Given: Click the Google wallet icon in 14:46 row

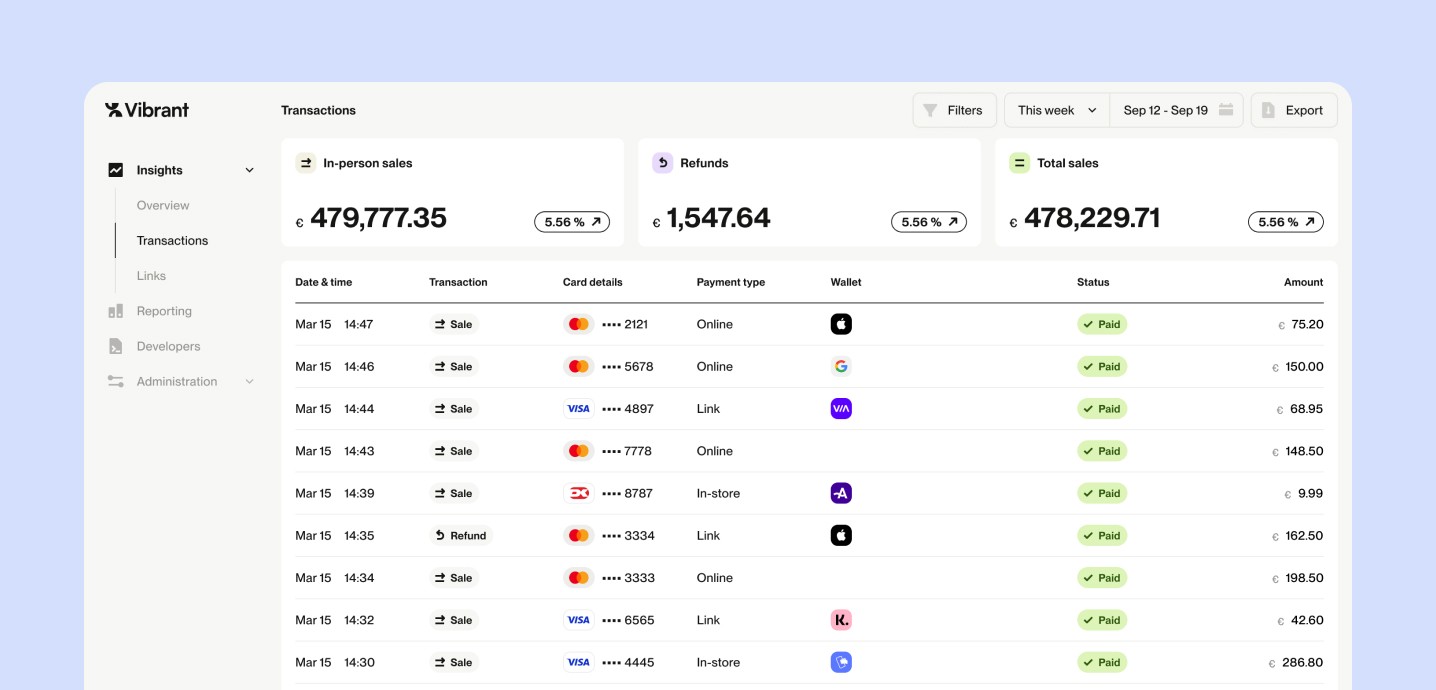Looking at the screenshot, I should 841,366.
